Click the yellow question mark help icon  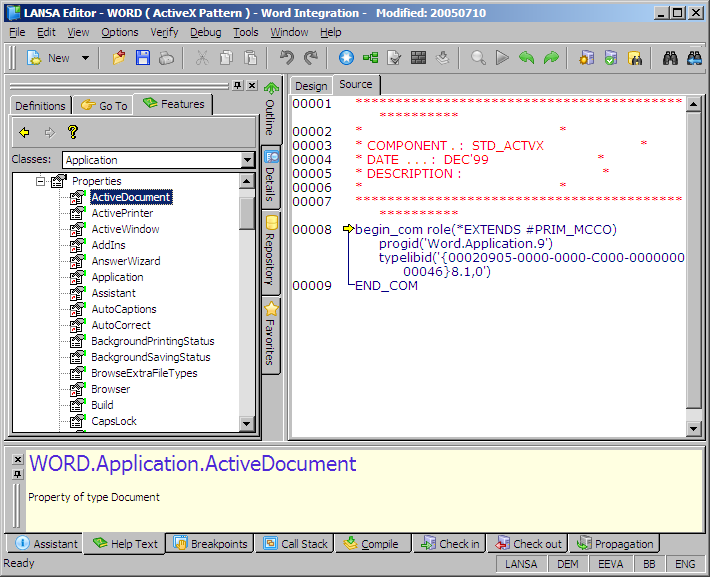click(x=72, y=132)
